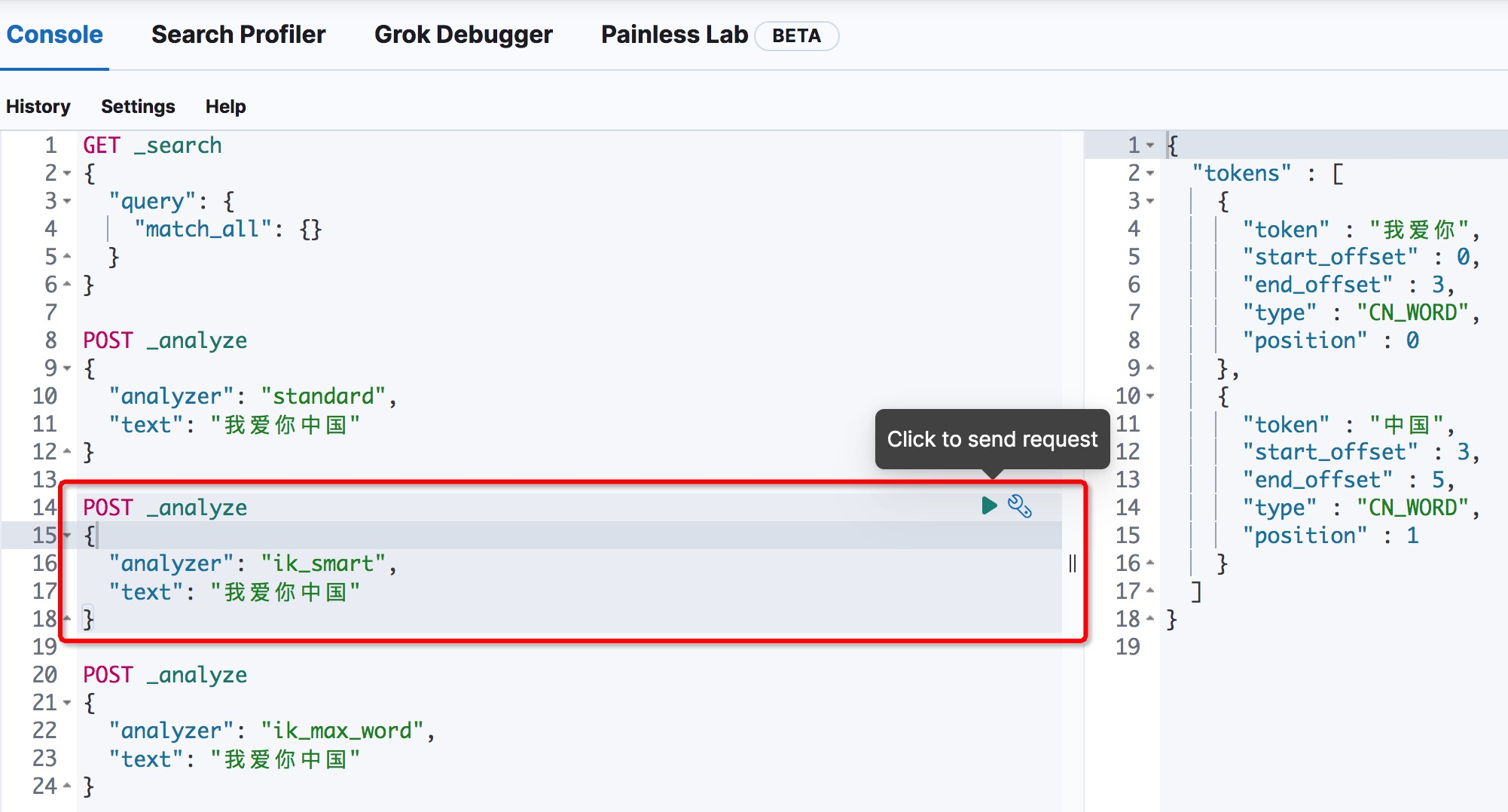
Task: Click the 'GET _search' request line
Action: (152, 145)
